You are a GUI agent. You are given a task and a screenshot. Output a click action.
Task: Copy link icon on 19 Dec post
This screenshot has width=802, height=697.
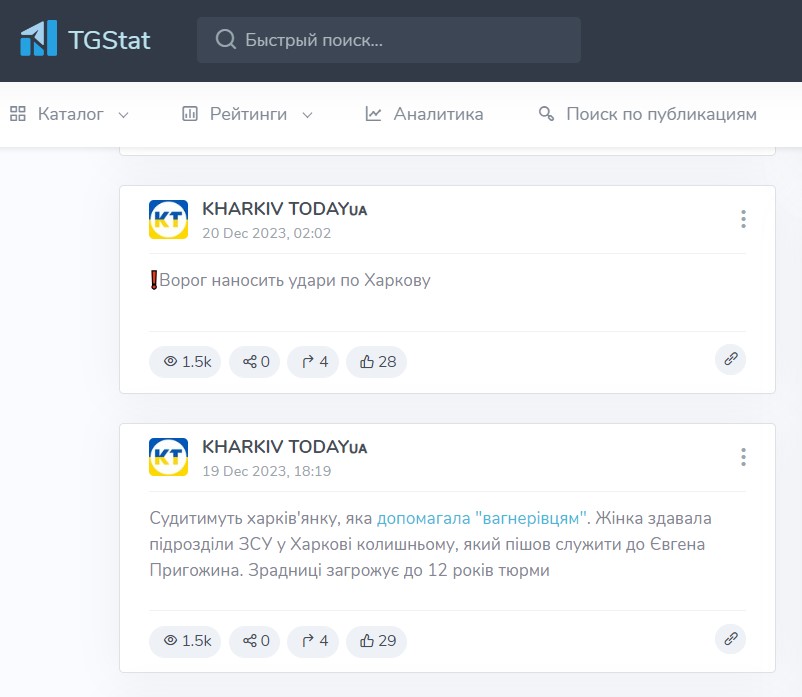tap(730, 639)
